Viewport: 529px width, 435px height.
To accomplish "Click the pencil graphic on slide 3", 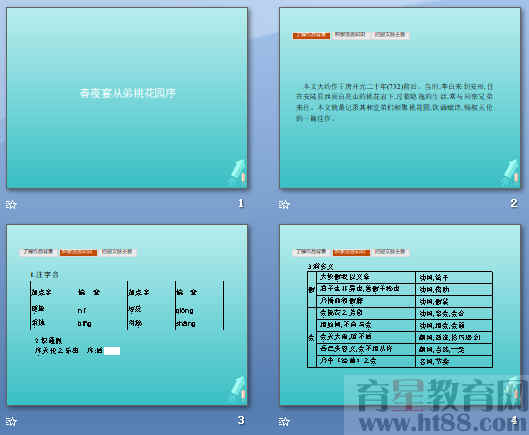I will [x=239, y=389].
